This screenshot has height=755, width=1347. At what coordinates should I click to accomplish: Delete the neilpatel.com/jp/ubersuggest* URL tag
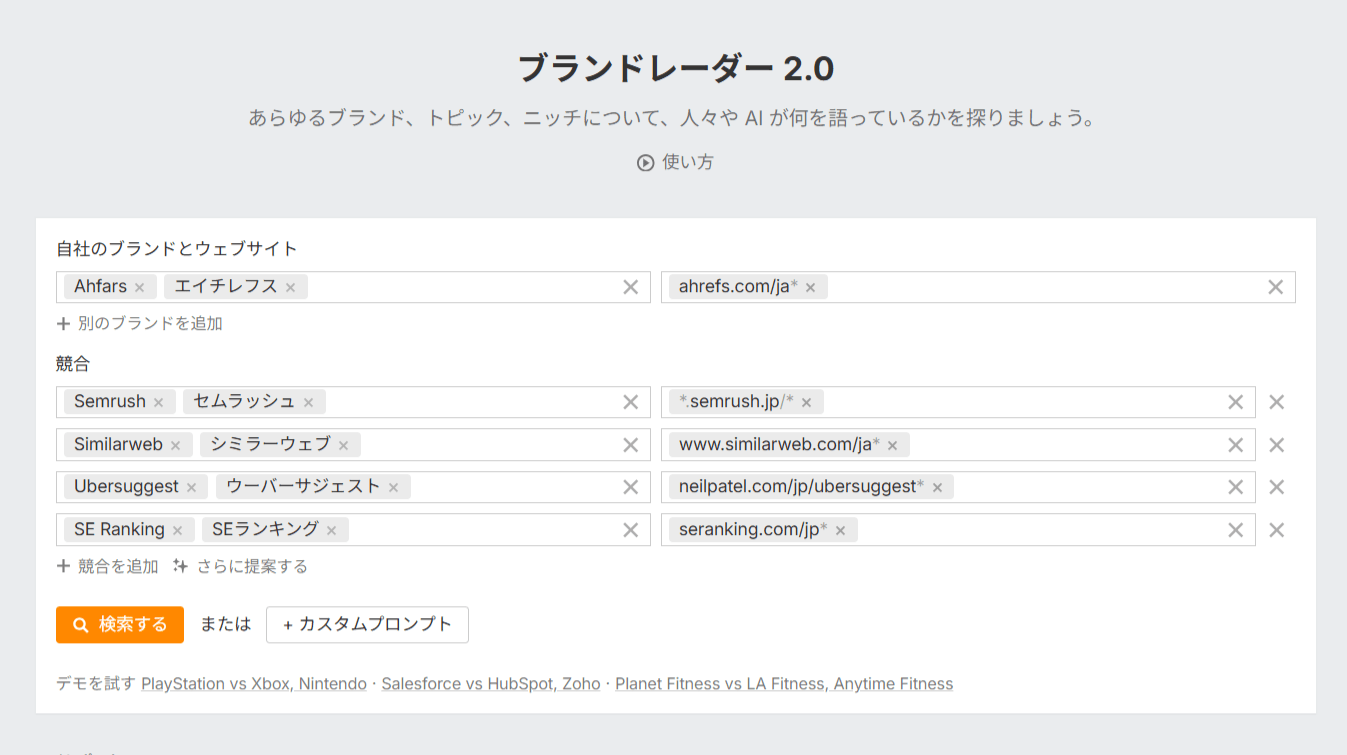pos(937,488)
